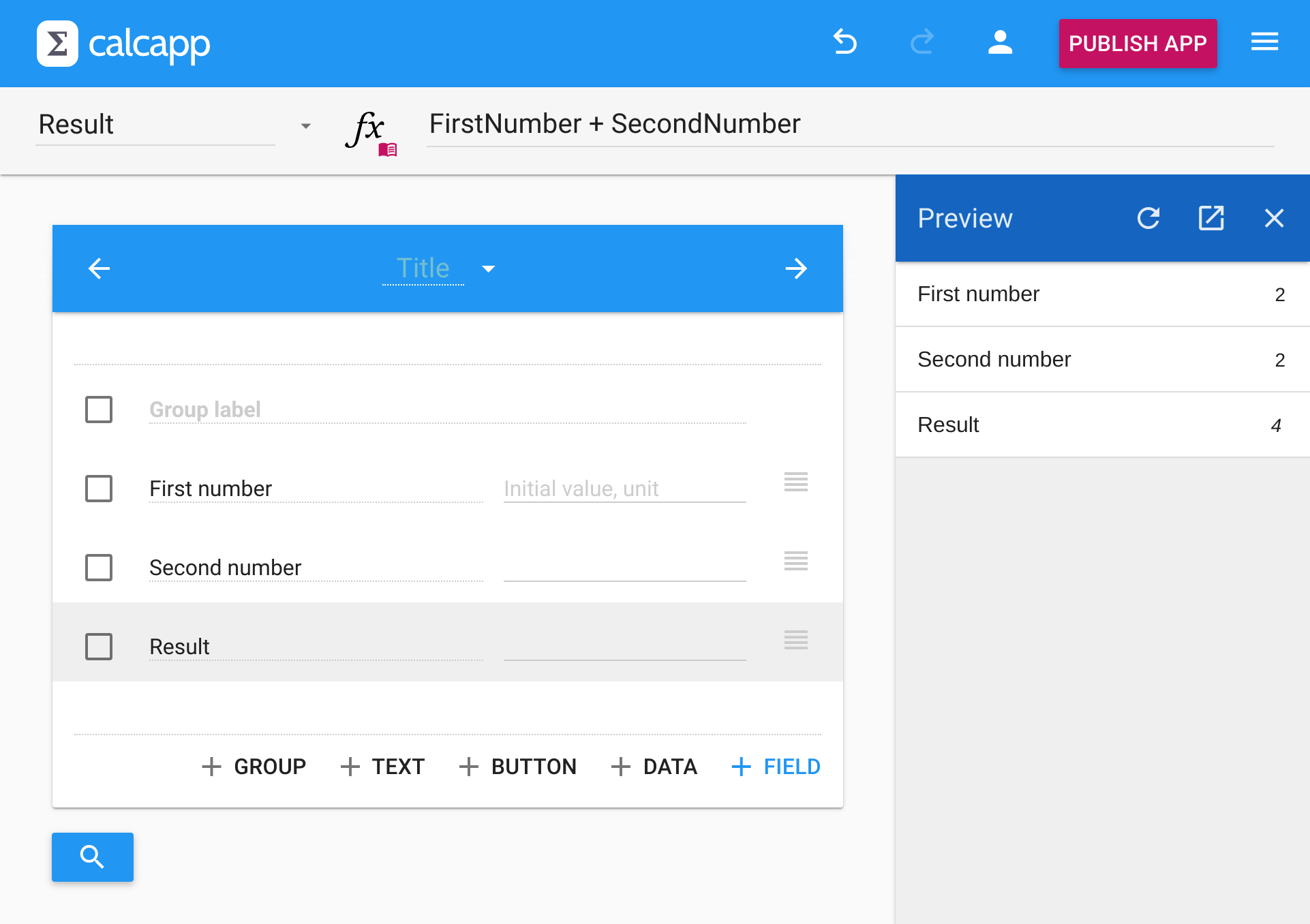Add a new BUTTON element
The width and height of the screenshot is (1310, 924).
tap(518, 767)
